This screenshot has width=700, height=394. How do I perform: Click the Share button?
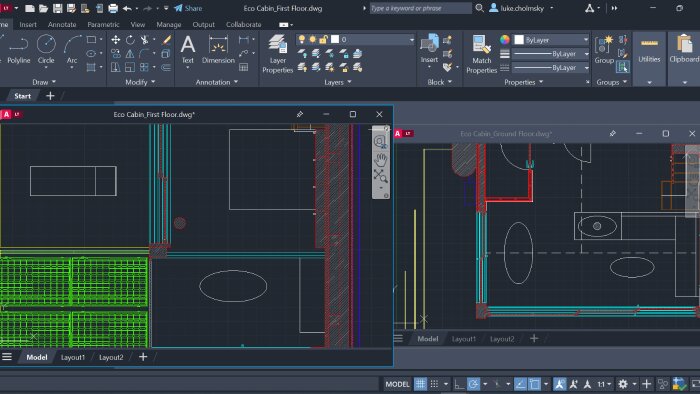(x=188, y=8)
